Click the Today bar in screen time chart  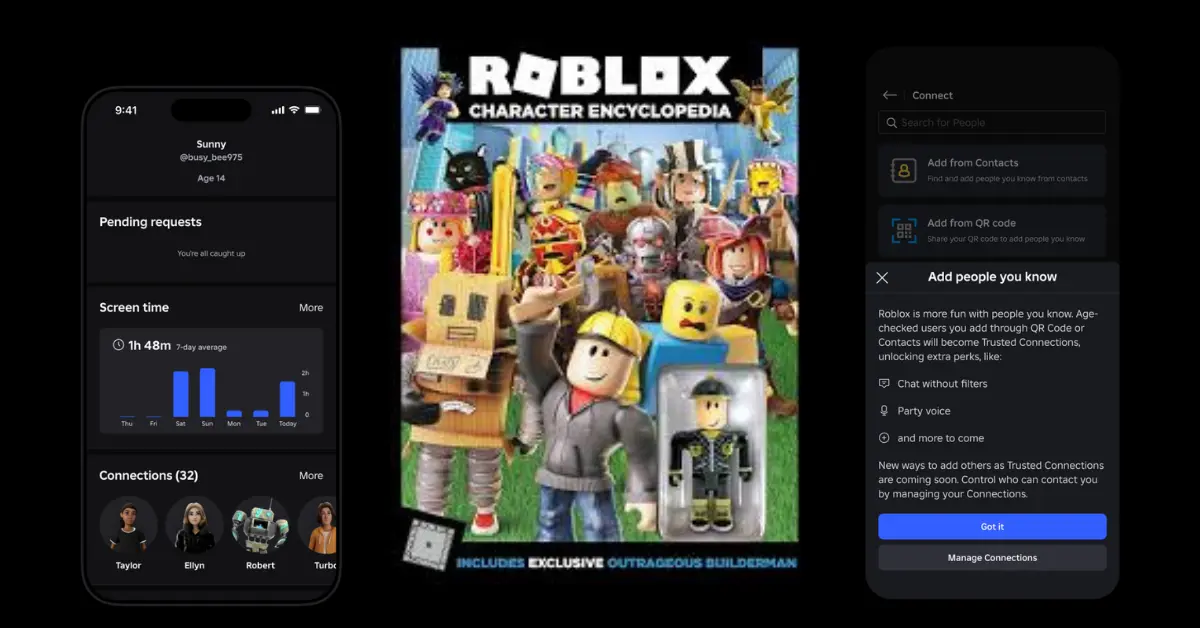pyautogui.click(x=288, y=399)
